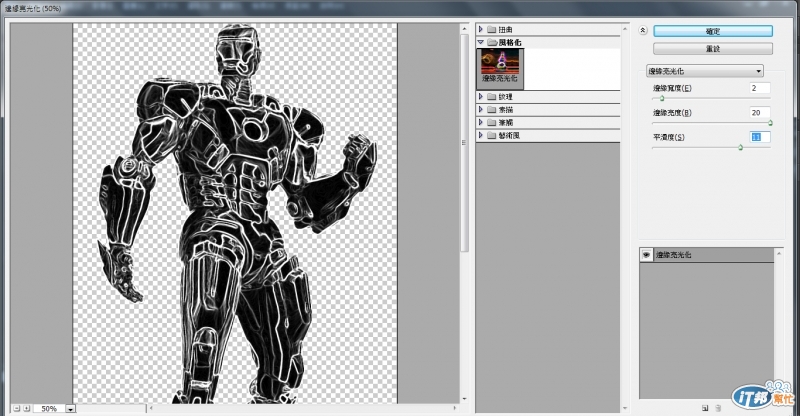The image size is (800, 416).
Task: Expand the 筆觸 filter folder triangle
Action: pyautogui.click(x=481, y=122)
